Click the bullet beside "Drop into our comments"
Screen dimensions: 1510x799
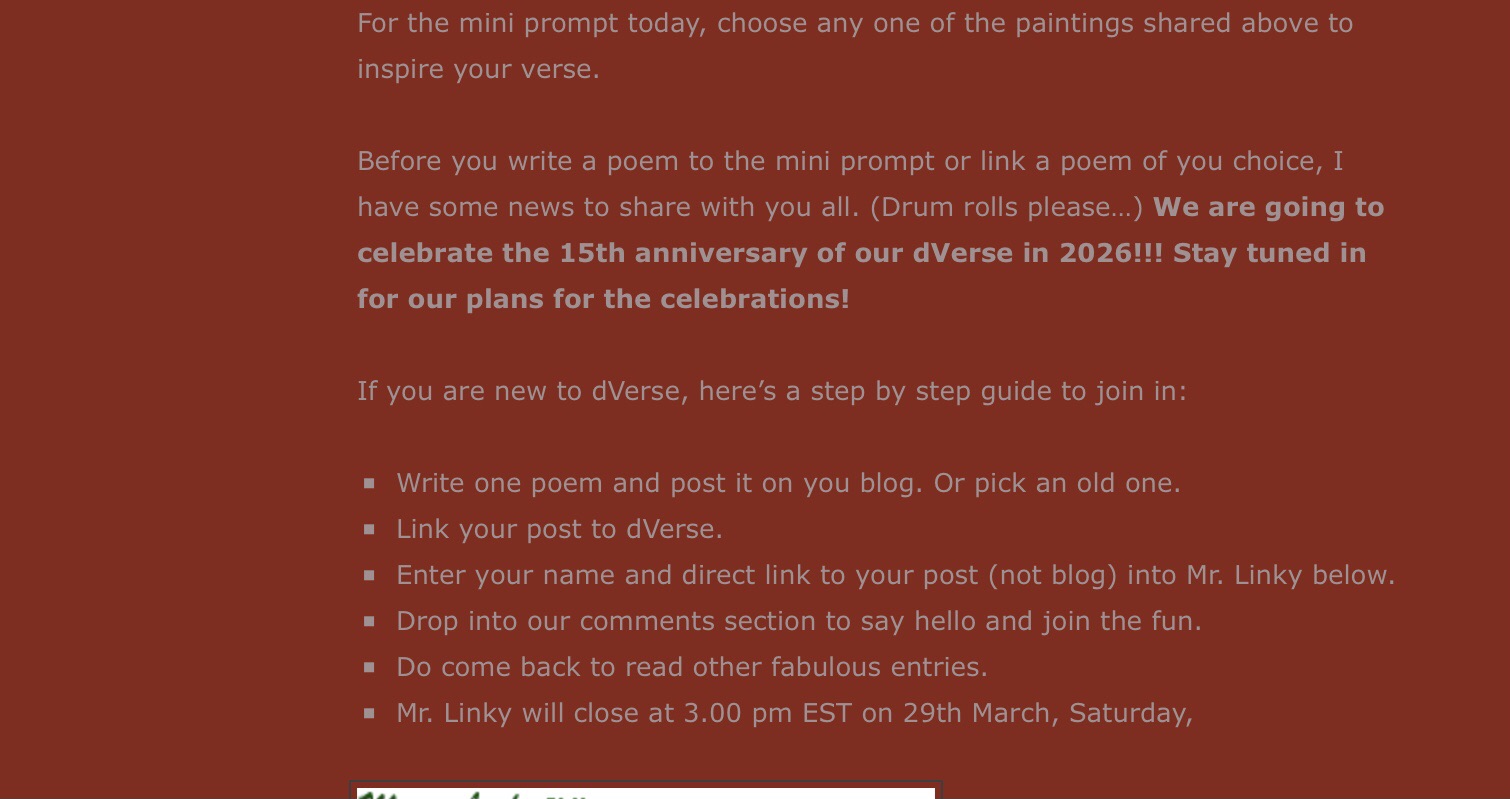click(x=370, y=621)
